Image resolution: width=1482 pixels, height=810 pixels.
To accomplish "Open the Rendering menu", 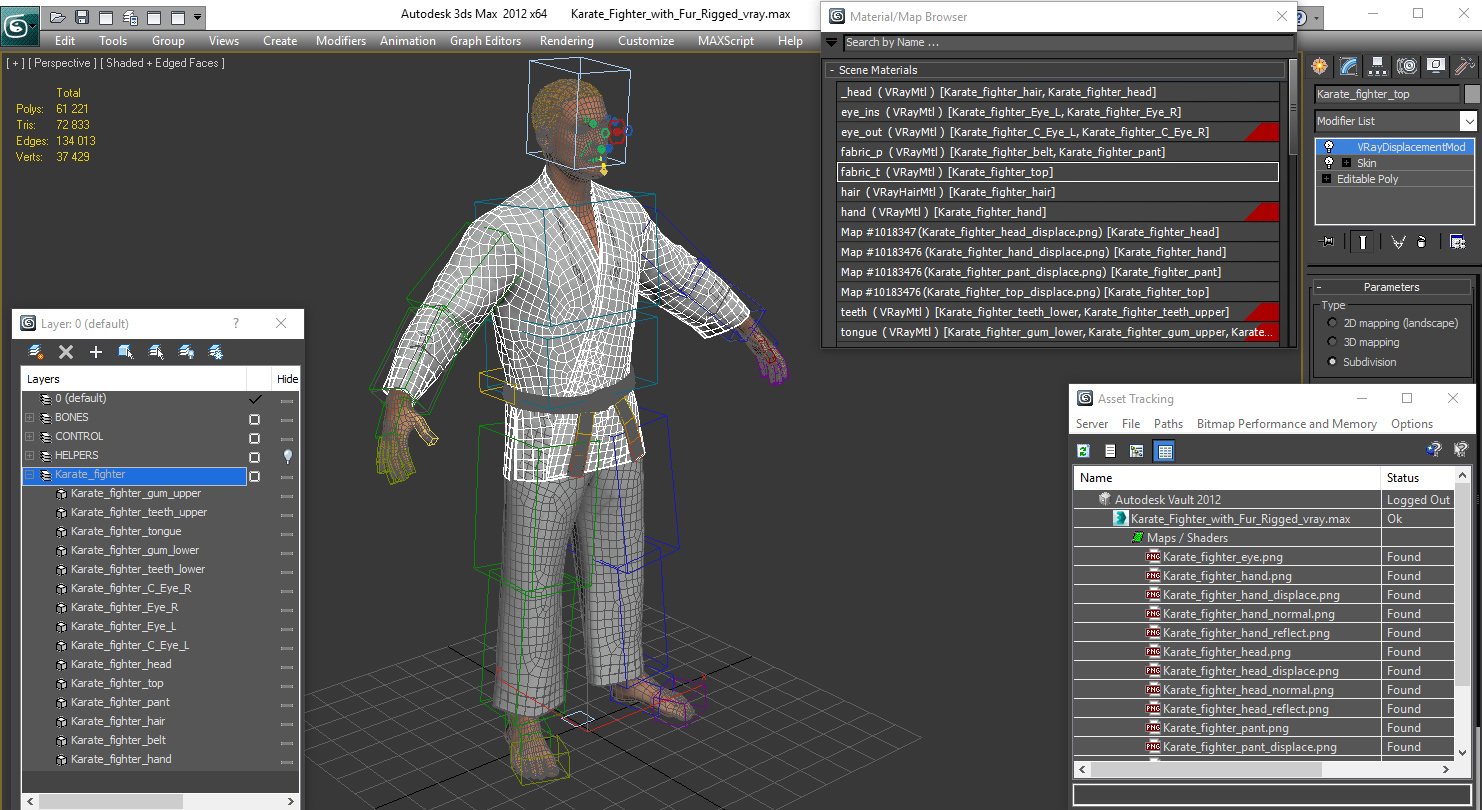I will click(566, 41).
